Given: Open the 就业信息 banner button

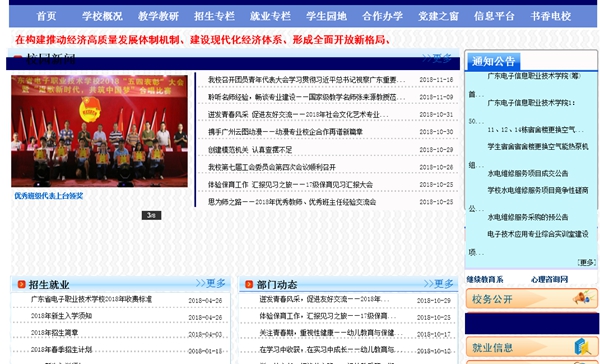Looking at the screenshot, I should coord(532,347).
